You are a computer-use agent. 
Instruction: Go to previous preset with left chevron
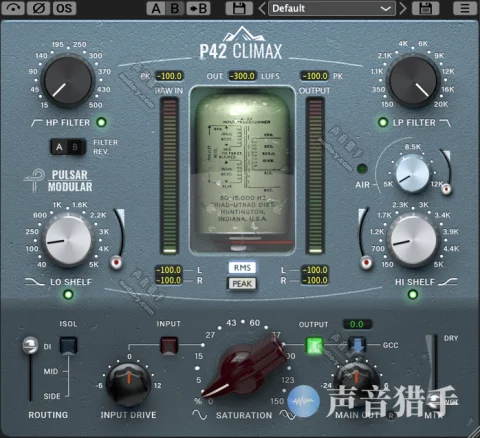(x=262, y=8)
